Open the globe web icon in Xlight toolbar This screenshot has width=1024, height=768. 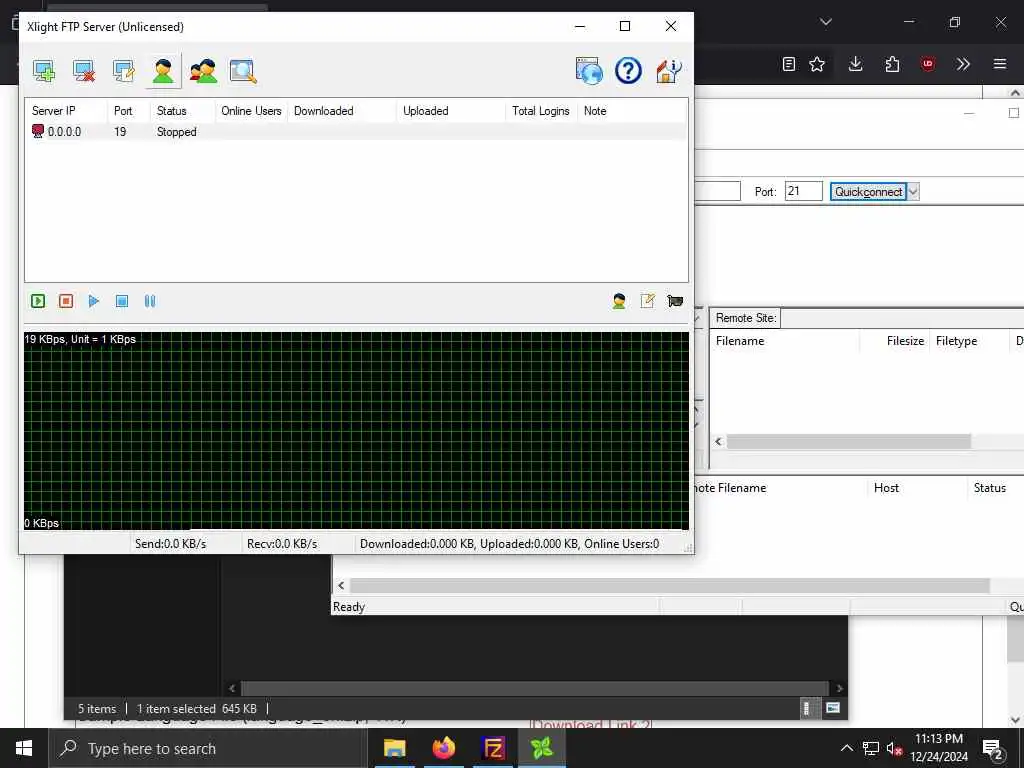pos(589,71)
